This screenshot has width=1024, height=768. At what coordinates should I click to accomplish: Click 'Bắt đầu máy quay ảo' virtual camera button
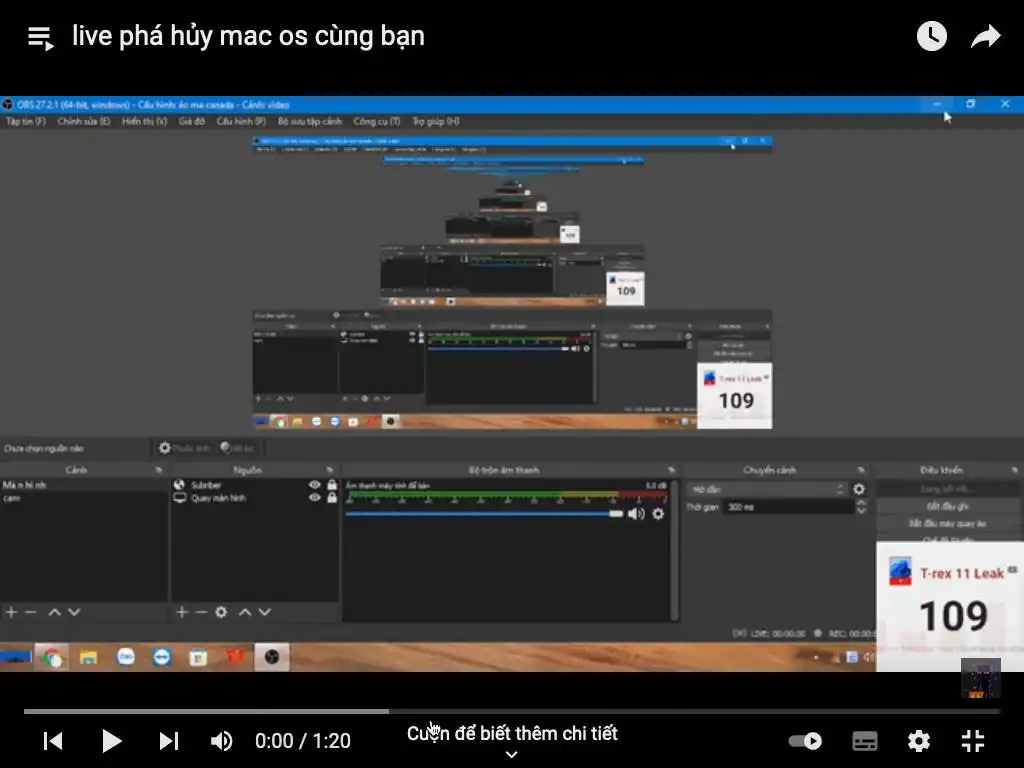coord(948,523)
